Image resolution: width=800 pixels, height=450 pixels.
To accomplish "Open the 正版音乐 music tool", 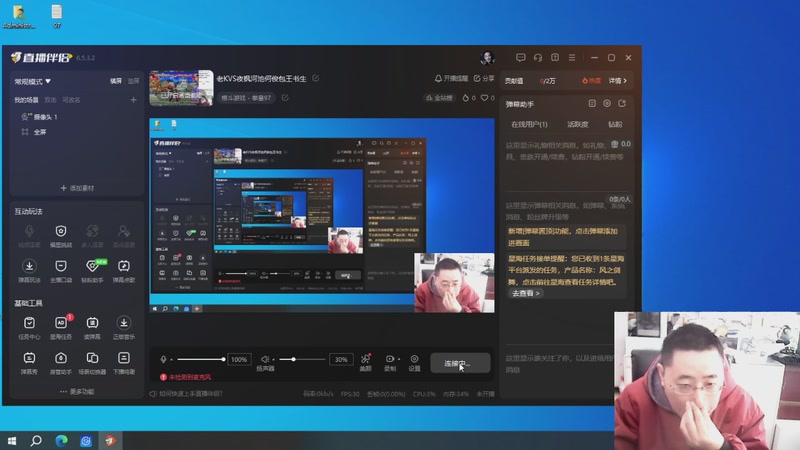I will 123,328.
